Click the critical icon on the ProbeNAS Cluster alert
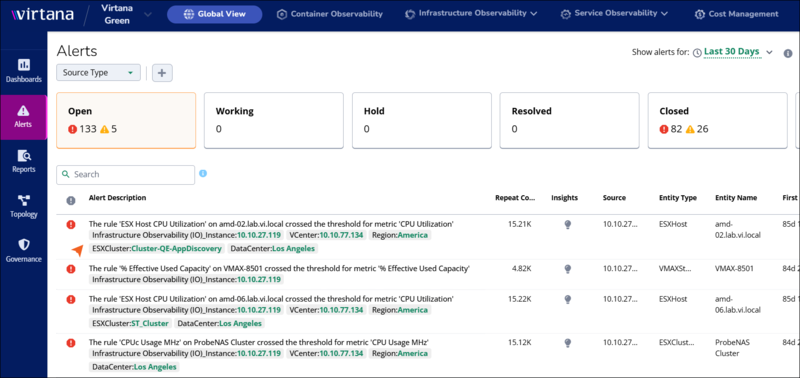 tap(71, 343)
